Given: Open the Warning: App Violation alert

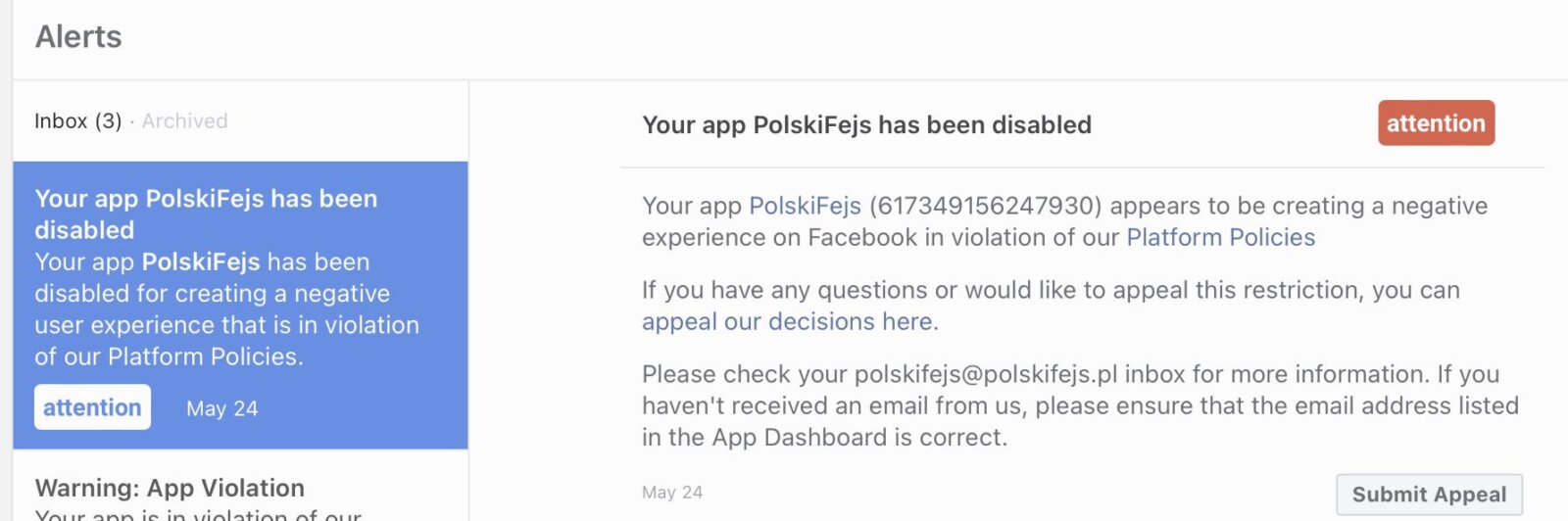Looking at the screenshot, I should pyautogui.click(x=170, y=488).
